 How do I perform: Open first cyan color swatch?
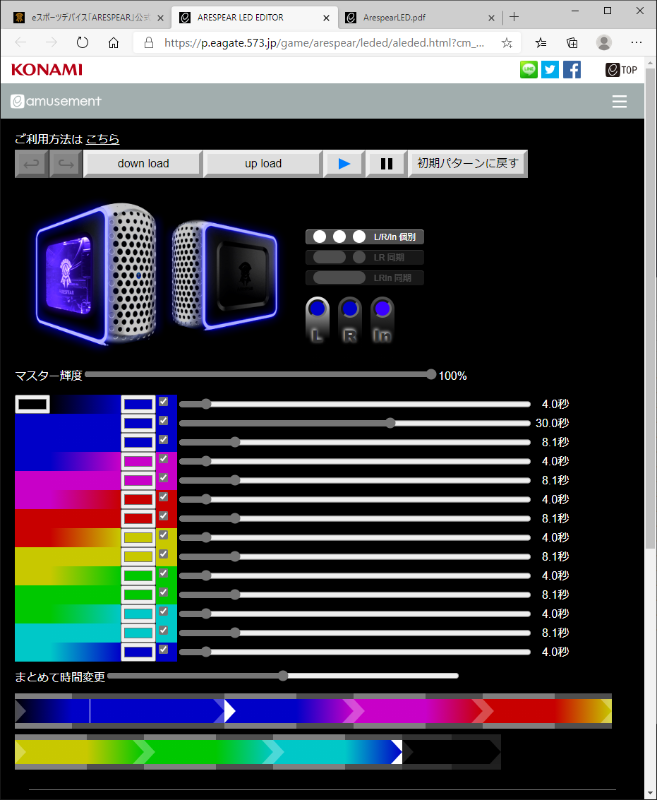tap(138, 614)
